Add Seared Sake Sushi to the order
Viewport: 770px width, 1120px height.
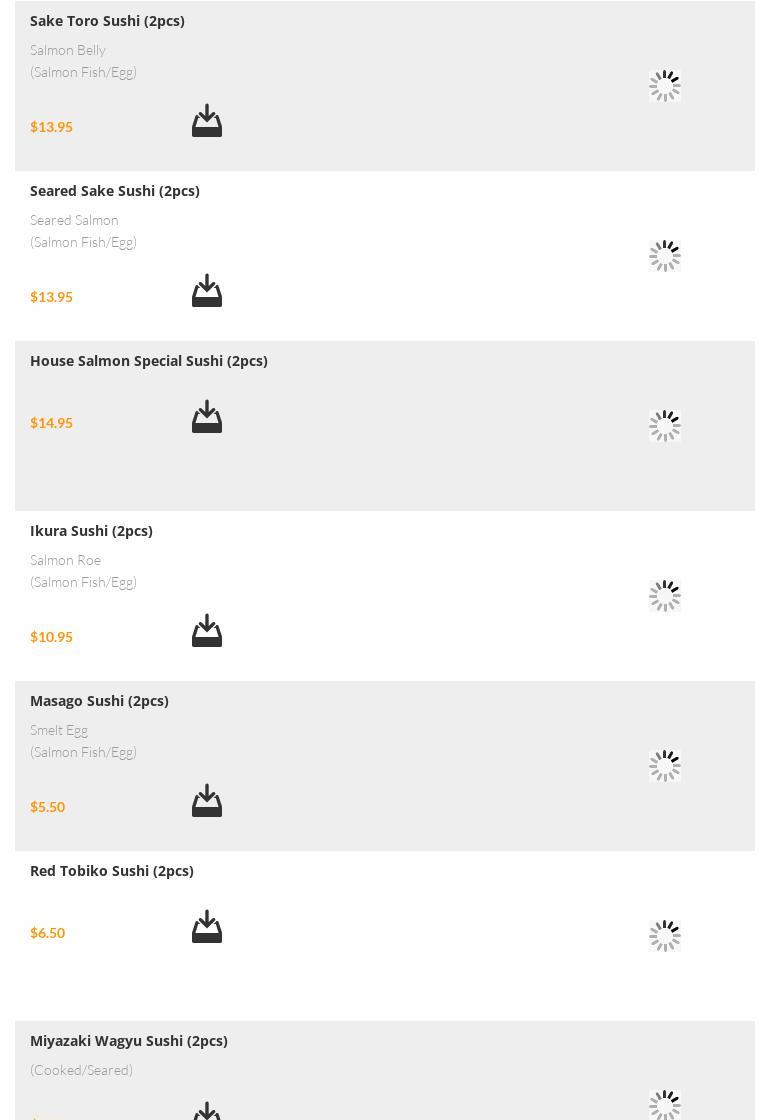click(207, 291)
